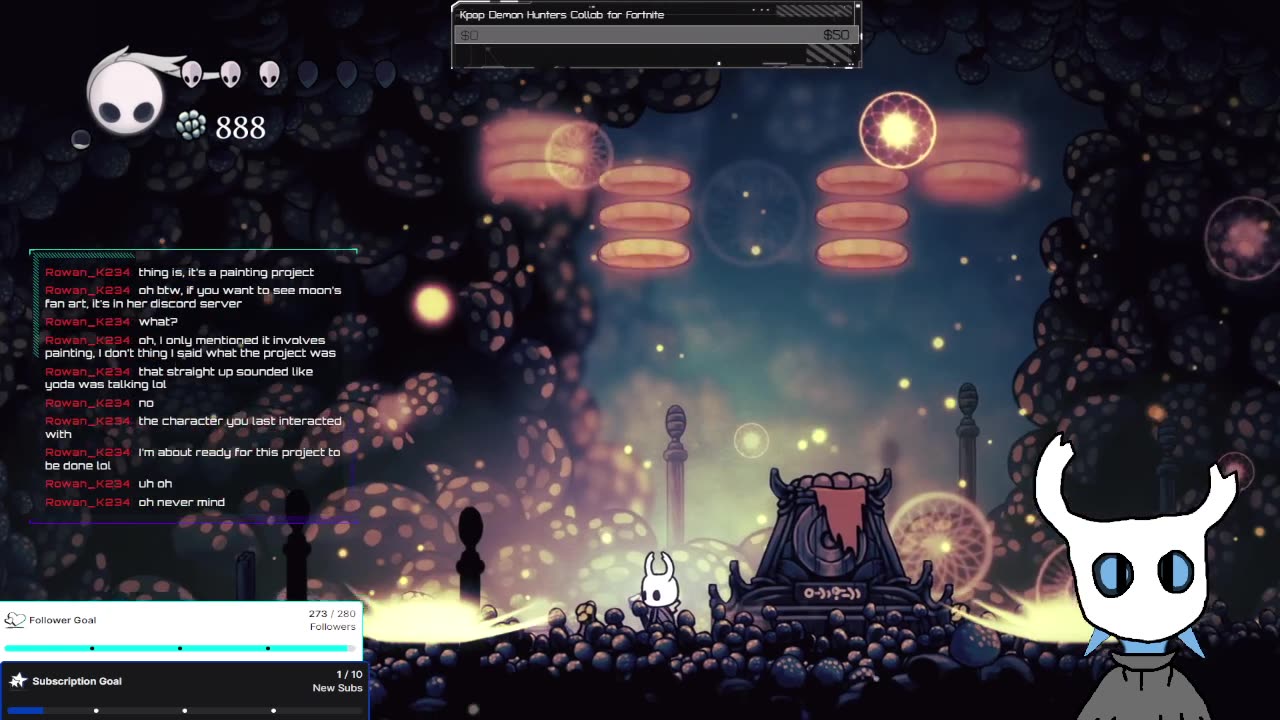The width and height of the screenshot is (1280, 720).
Task: Click chat message 'thing is, it's a painting project'
Action: tap(180, 272)
